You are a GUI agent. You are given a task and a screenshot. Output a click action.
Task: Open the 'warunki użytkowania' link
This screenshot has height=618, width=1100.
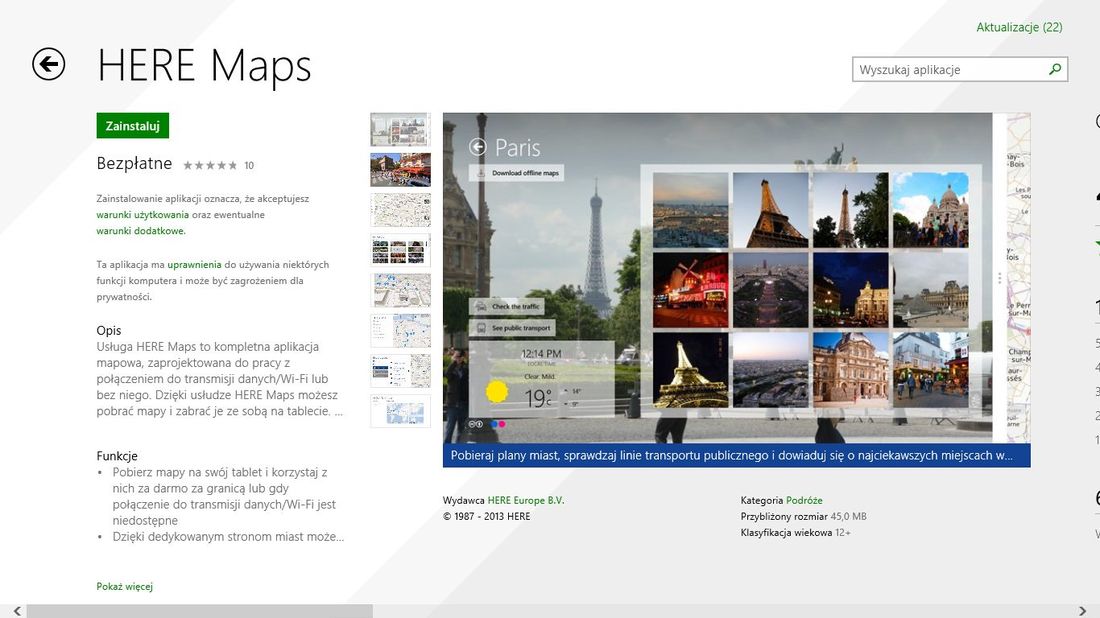(142, 215)
